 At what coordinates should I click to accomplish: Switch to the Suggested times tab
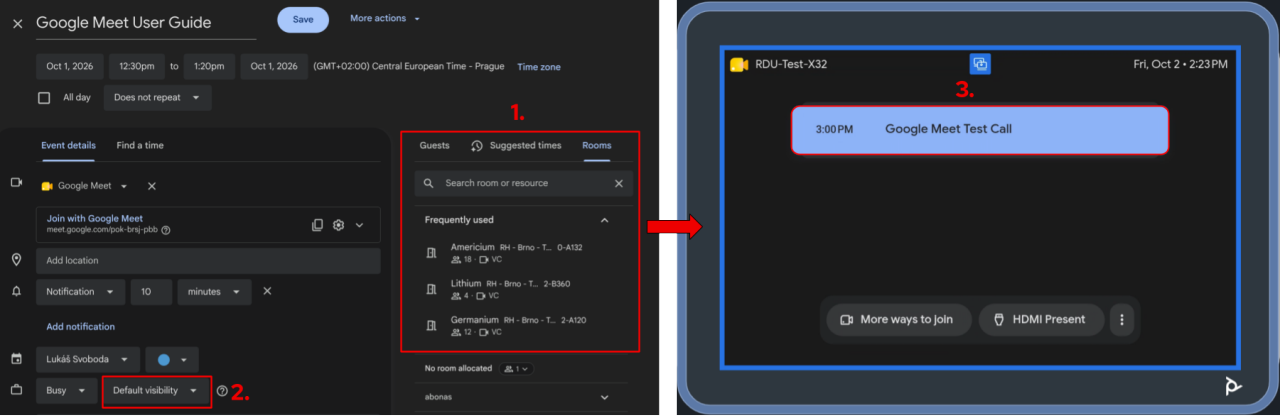coord(516,145)
